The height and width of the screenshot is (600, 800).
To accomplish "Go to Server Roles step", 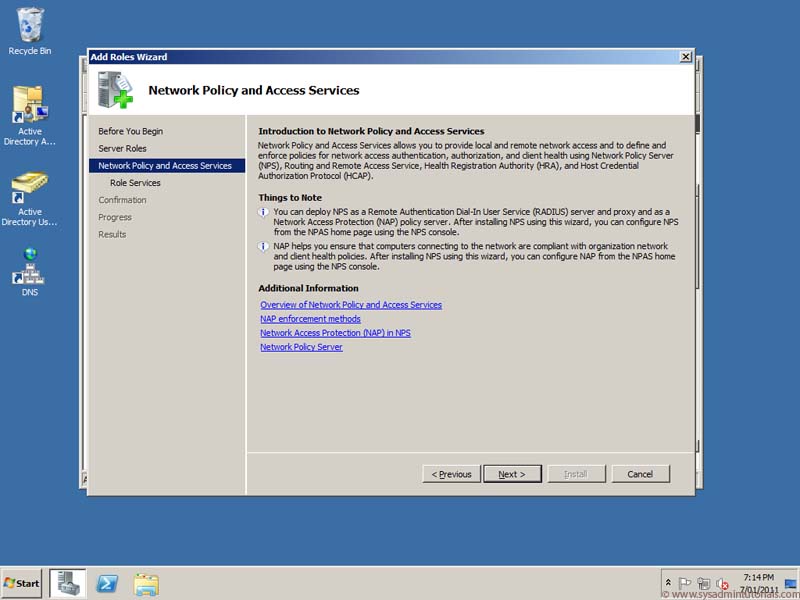I will [122, 148].
